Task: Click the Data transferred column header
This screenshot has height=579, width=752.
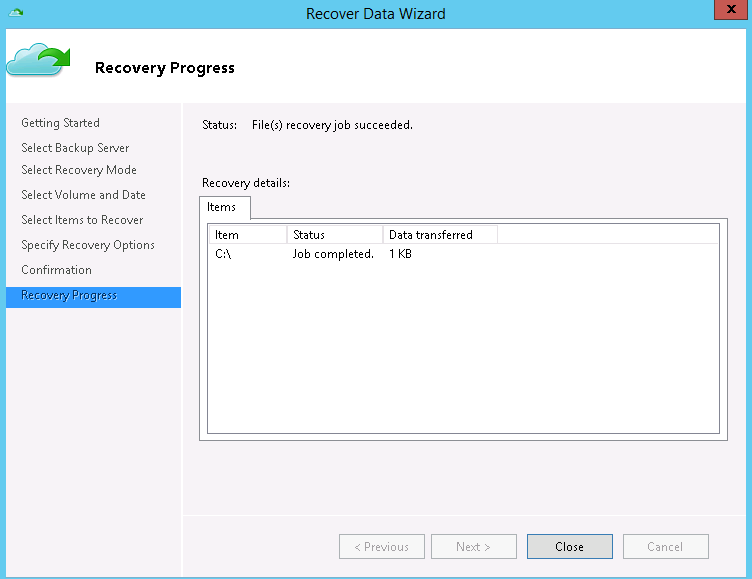Action: (440, 235)
